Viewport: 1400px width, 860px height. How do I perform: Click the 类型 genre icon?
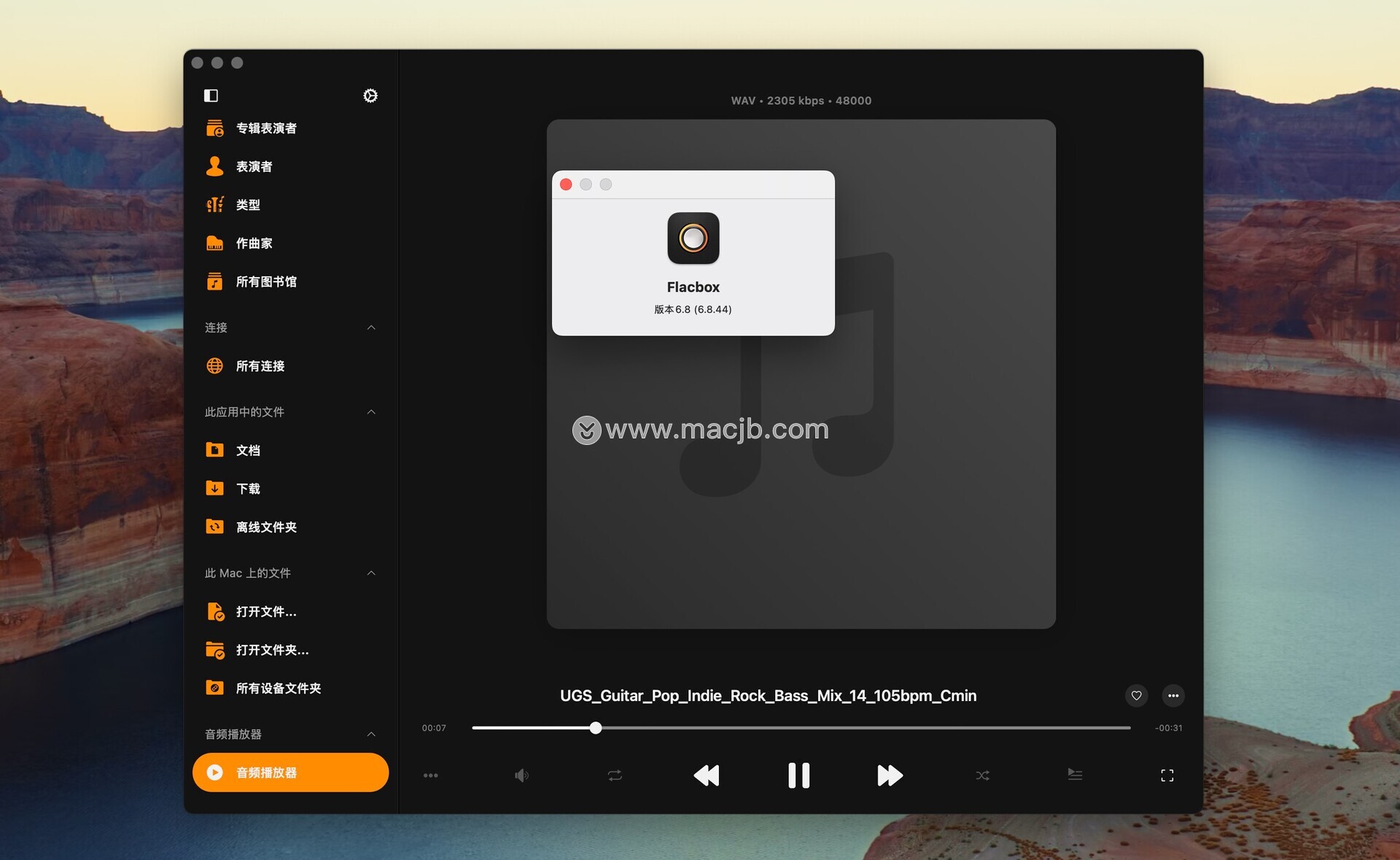214,205
